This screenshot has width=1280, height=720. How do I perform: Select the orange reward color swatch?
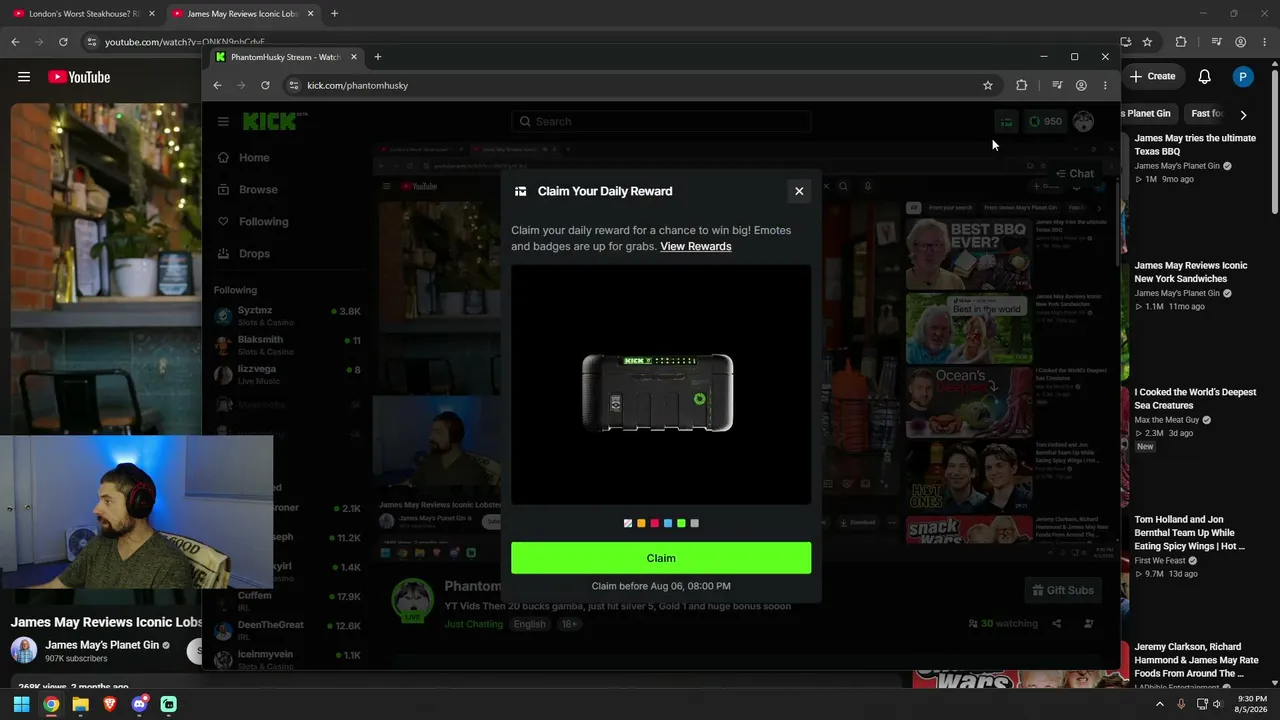(641, 523)
